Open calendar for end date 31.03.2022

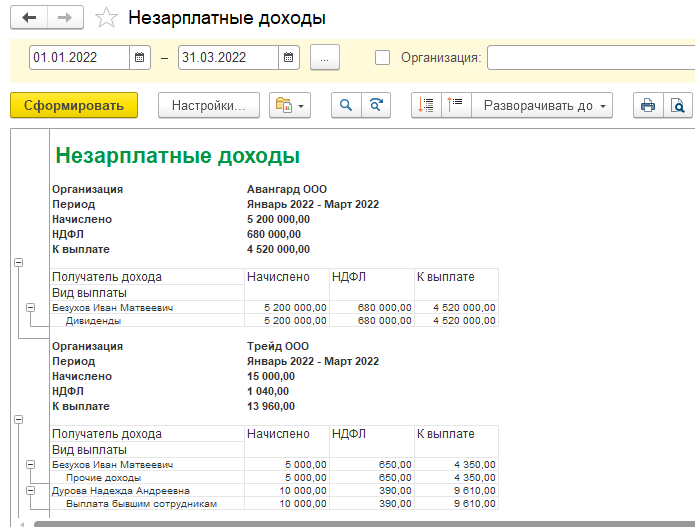point(289,58)
